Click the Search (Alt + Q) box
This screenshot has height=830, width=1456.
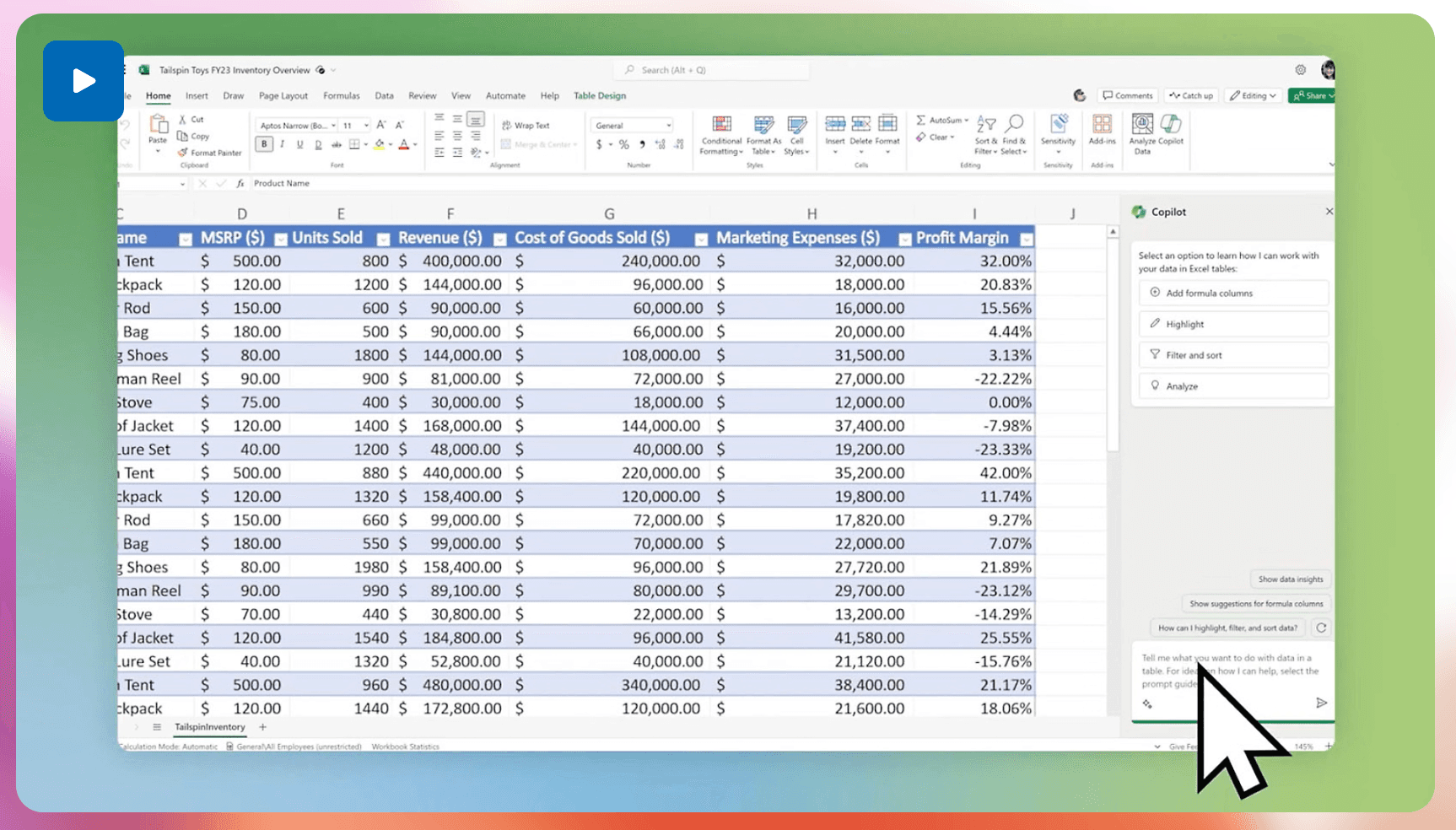(x=713, y=70)
